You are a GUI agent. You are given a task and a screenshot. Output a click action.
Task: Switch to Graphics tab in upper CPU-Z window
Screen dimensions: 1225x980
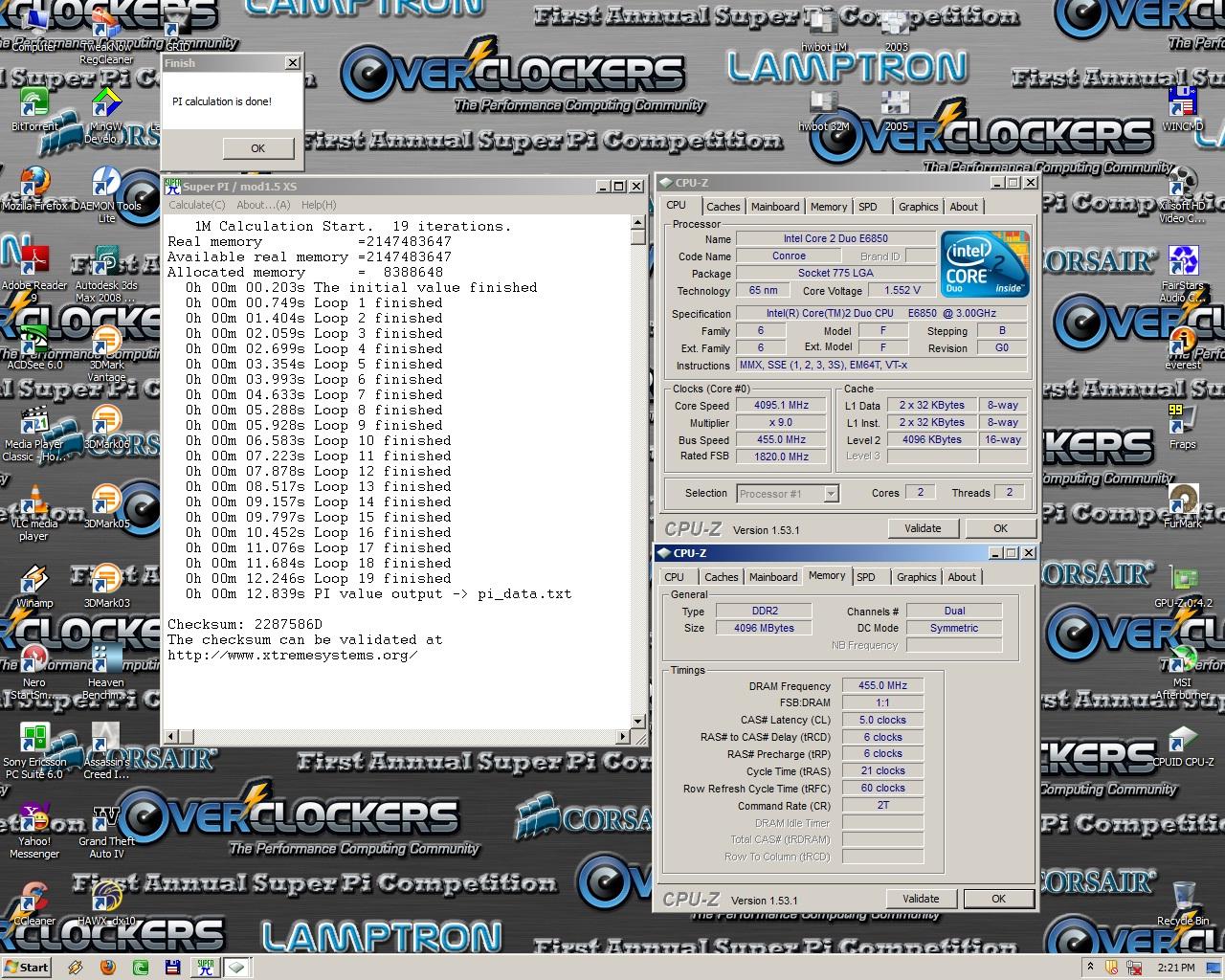[918, 207]
